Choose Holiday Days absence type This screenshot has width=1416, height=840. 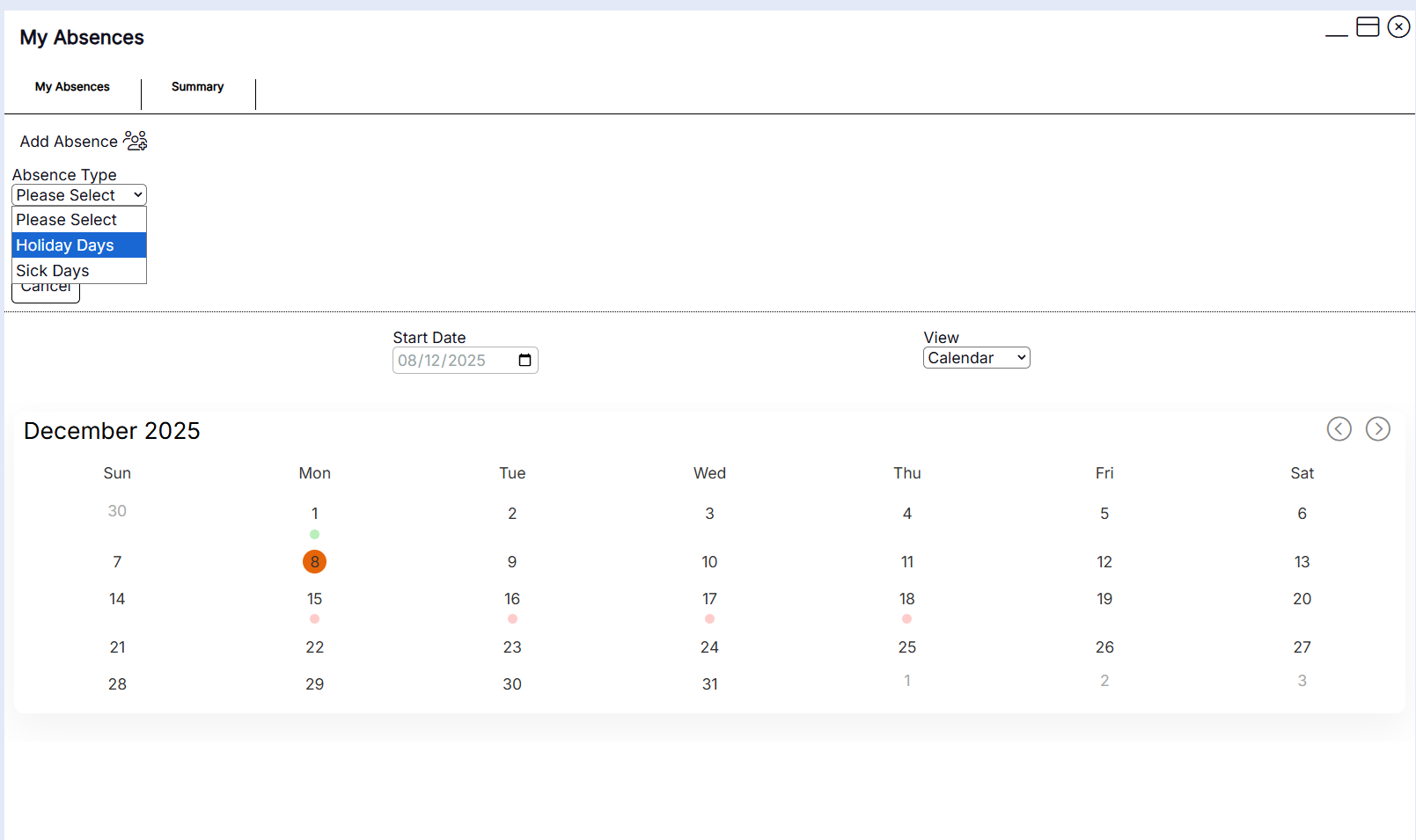(79, 245)
